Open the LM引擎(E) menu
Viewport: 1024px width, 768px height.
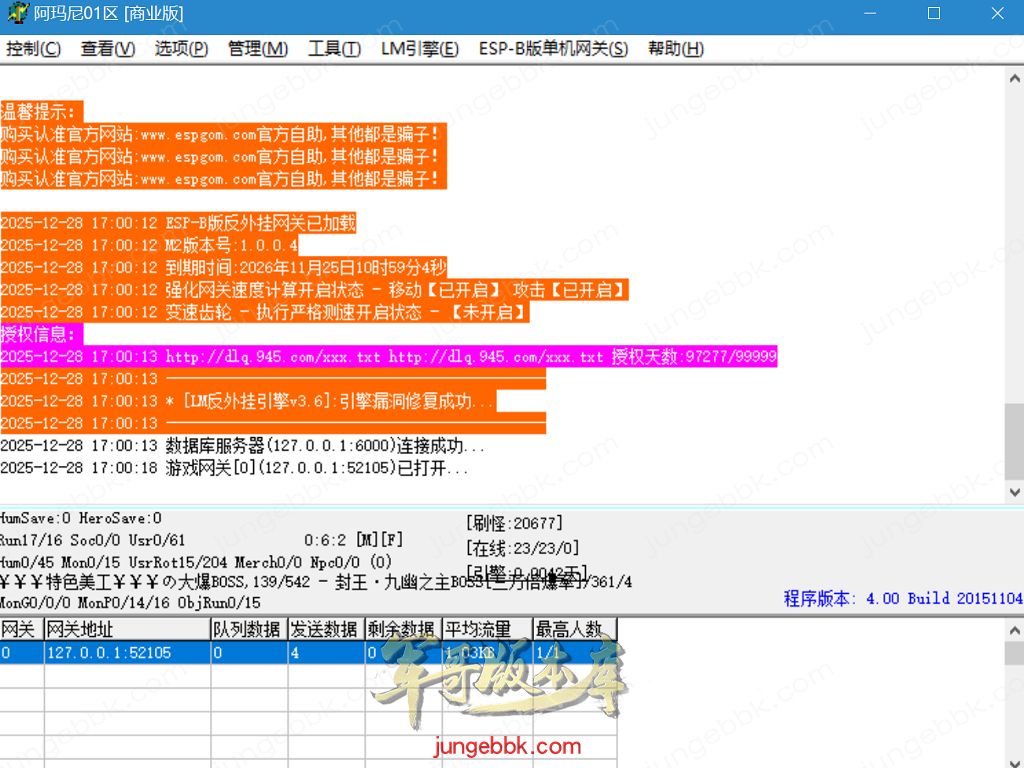tap(419, 49)
